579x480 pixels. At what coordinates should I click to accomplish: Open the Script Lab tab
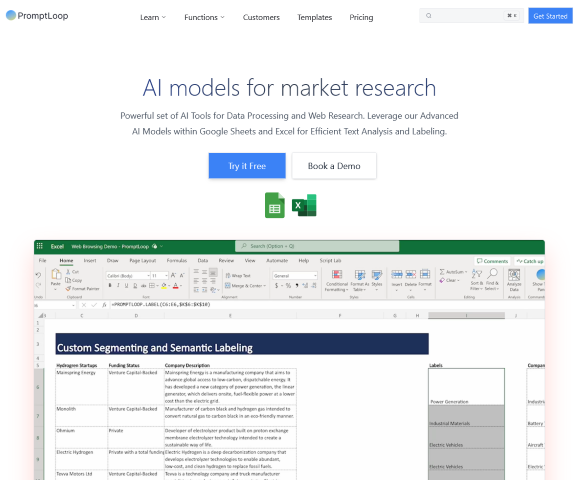pos(330,260)
